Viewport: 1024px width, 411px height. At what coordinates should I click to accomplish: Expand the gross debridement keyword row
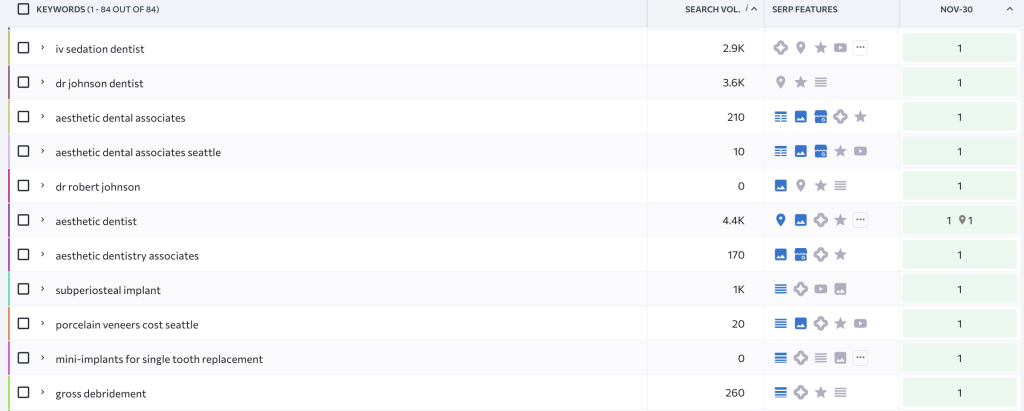click(x=43, y=393)
